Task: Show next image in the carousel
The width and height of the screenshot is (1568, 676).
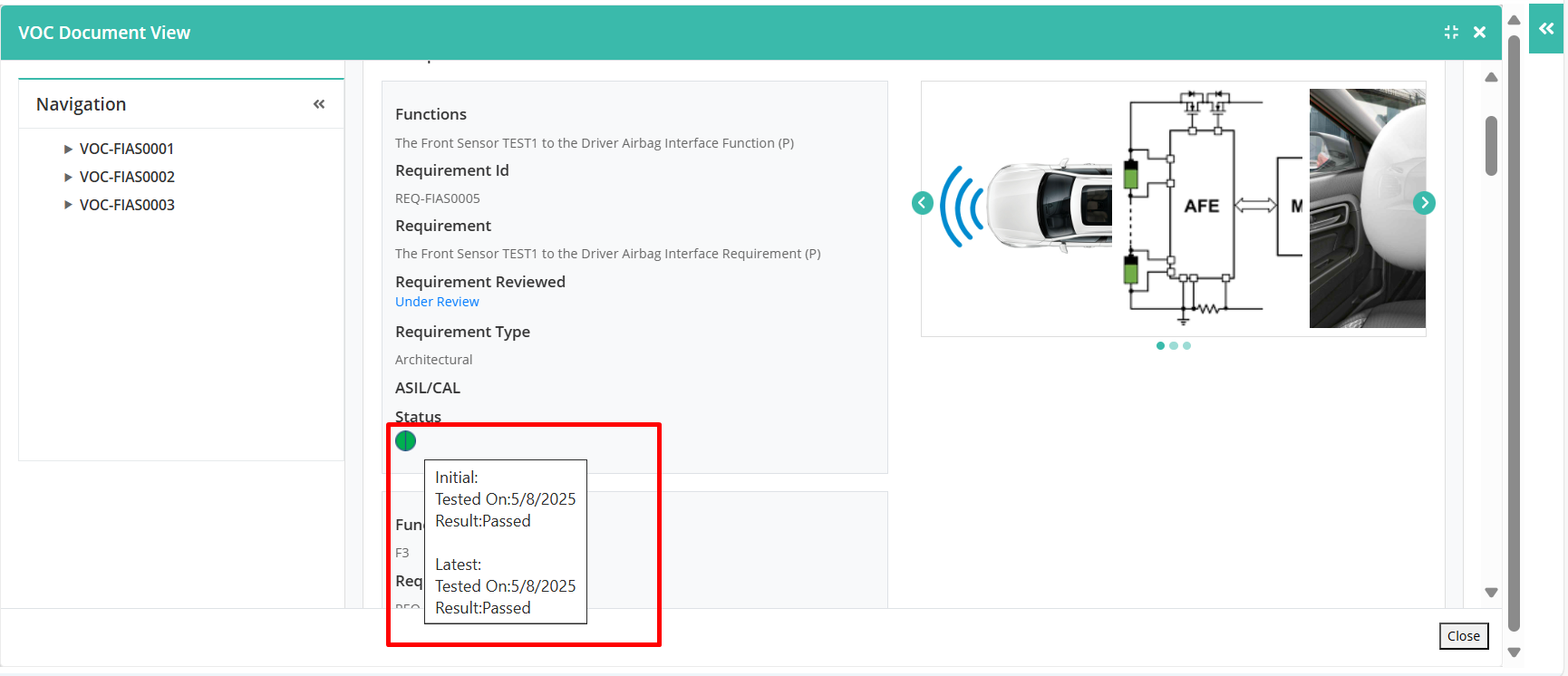Action: 1424,203
